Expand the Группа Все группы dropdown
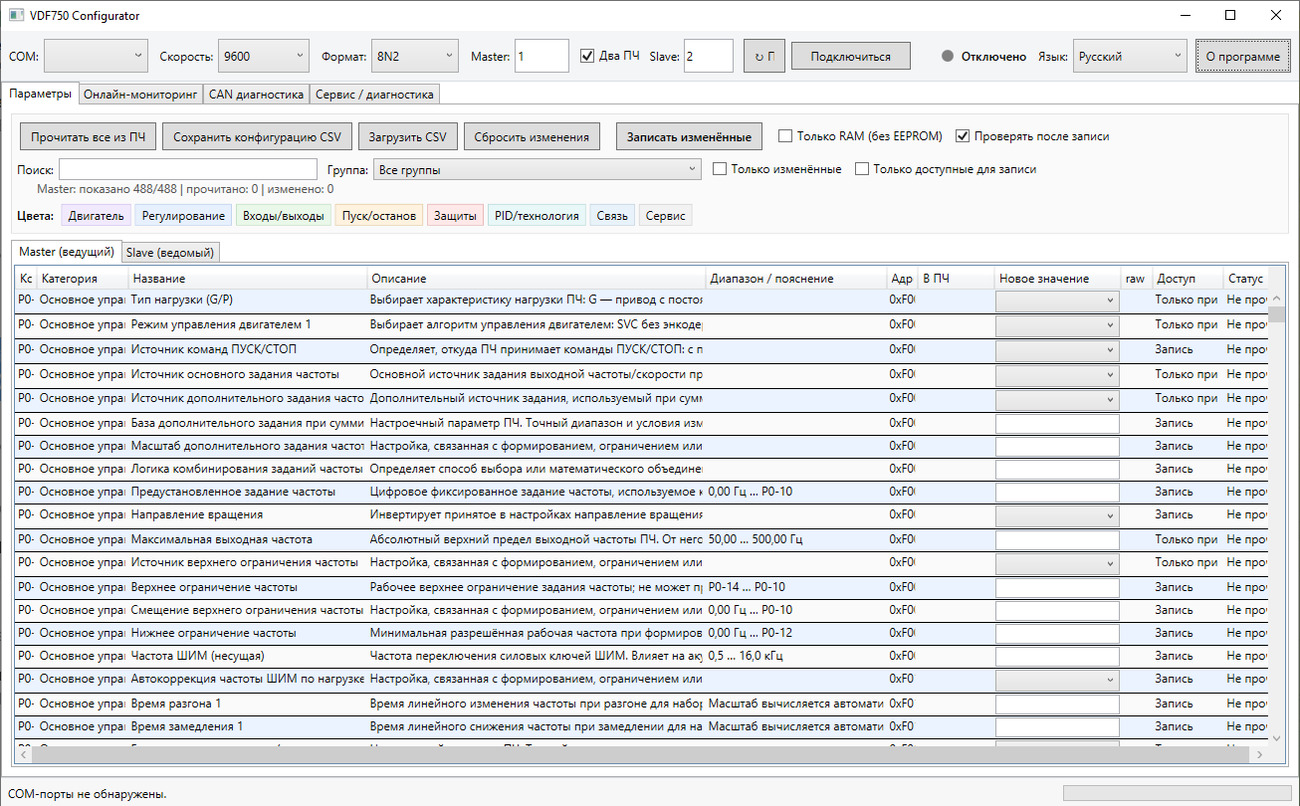 (x=537, y=170)
